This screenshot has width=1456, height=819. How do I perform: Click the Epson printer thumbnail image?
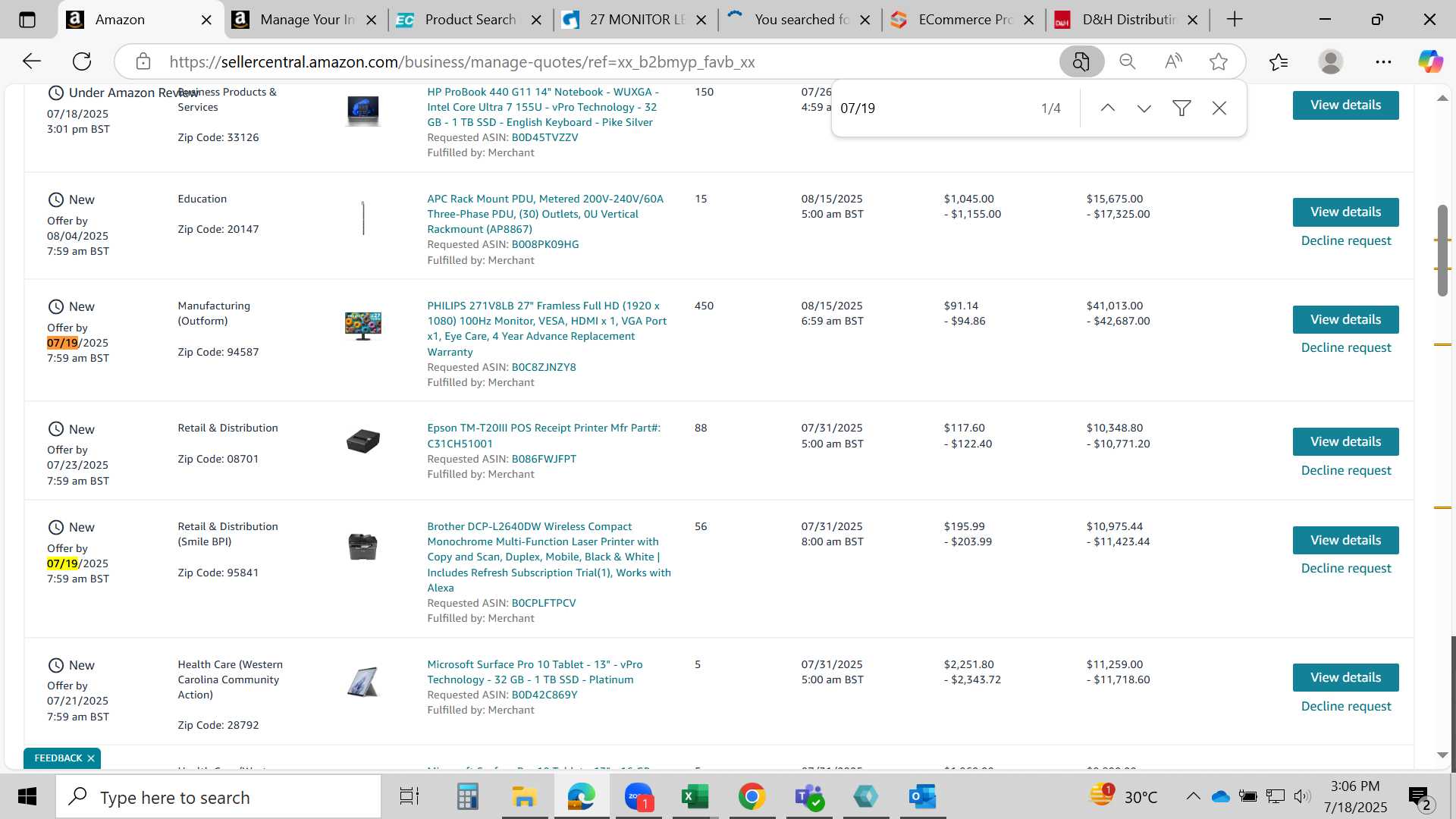pos(363,441)
